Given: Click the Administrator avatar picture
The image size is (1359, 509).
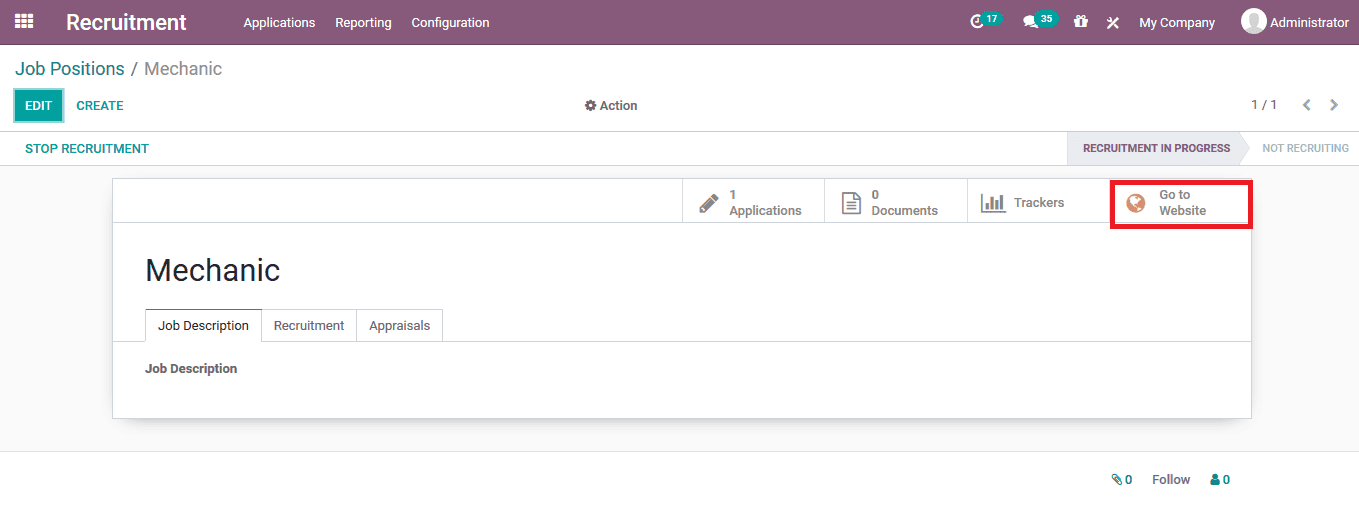Looking at the screenshot, I should coord(1253,21).
